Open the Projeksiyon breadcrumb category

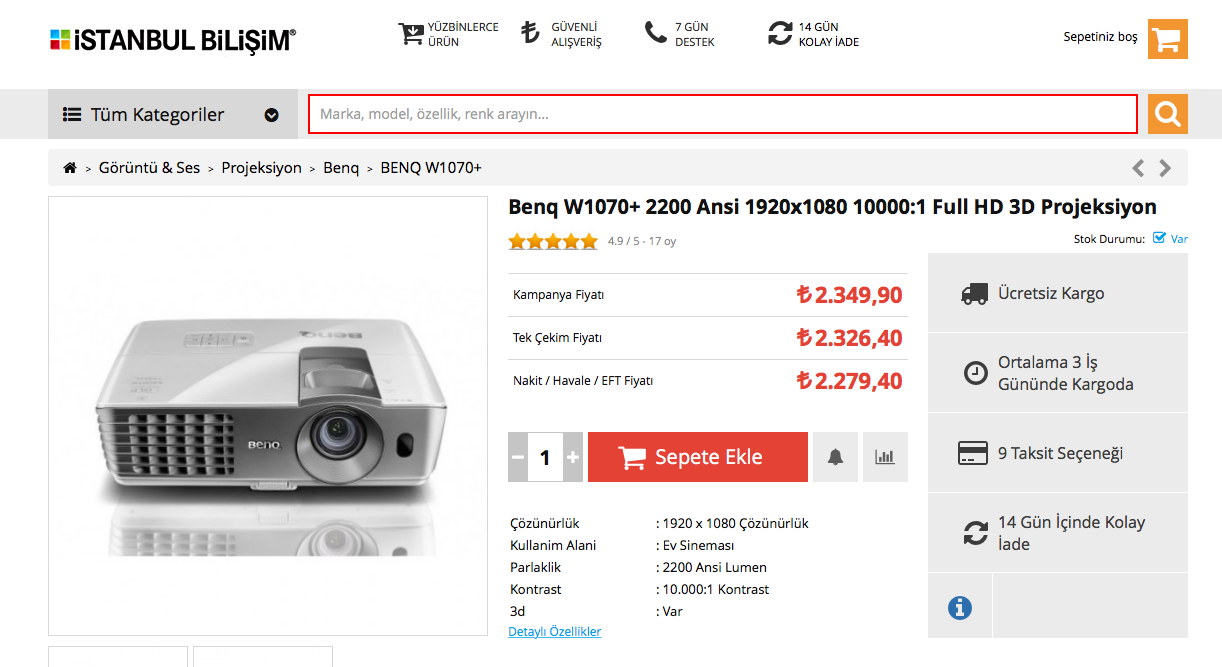pos(261,168)
